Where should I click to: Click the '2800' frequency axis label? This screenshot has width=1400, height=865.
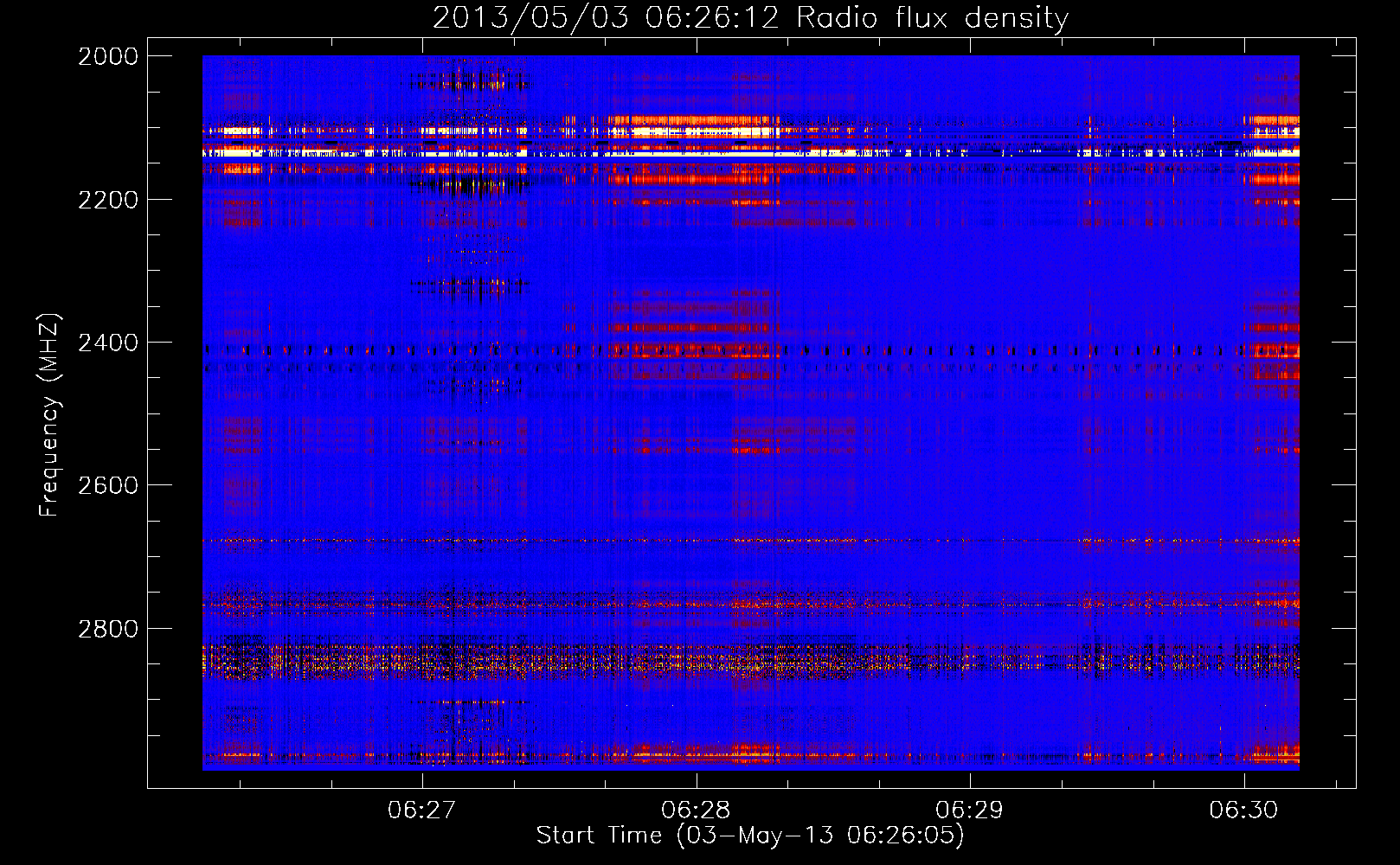[x=108, y=628]
